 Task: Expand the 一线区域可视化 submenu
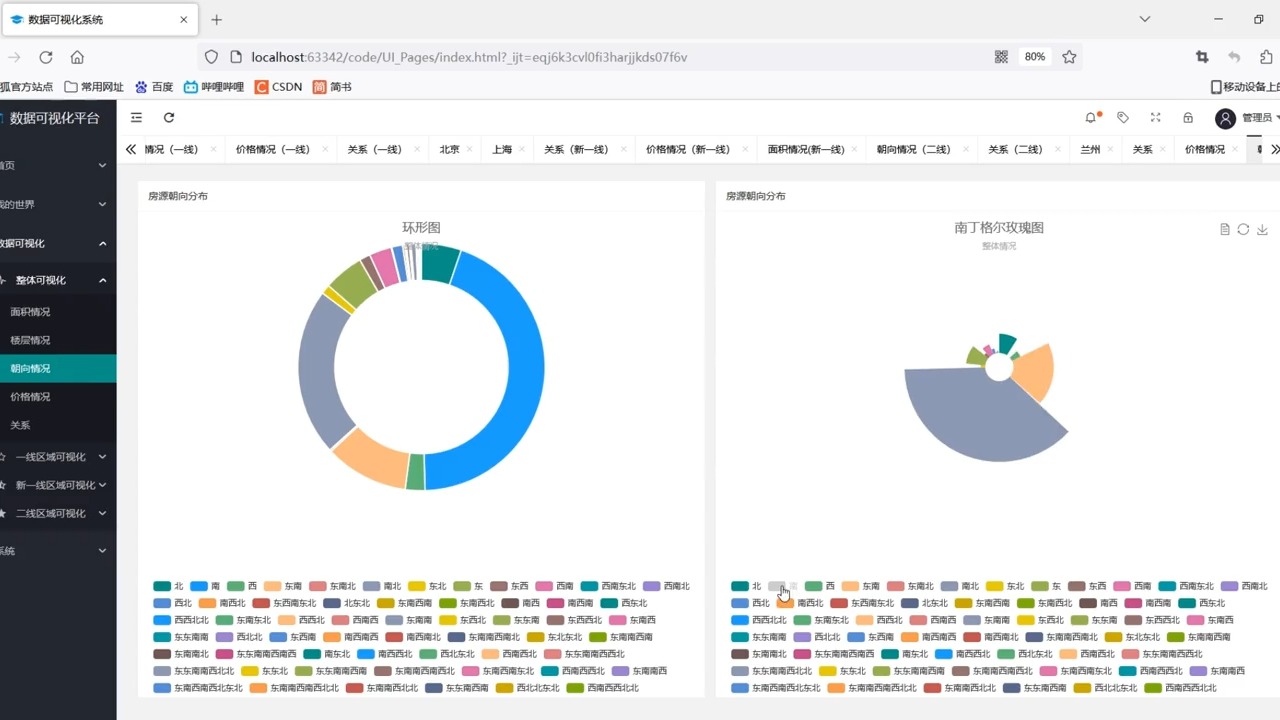click(x=58, y=457)
